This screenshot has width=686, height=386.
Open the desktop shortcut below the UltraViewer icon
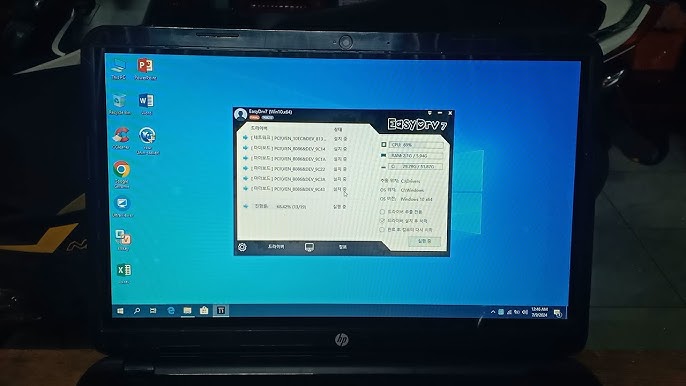tap(123, 240)
